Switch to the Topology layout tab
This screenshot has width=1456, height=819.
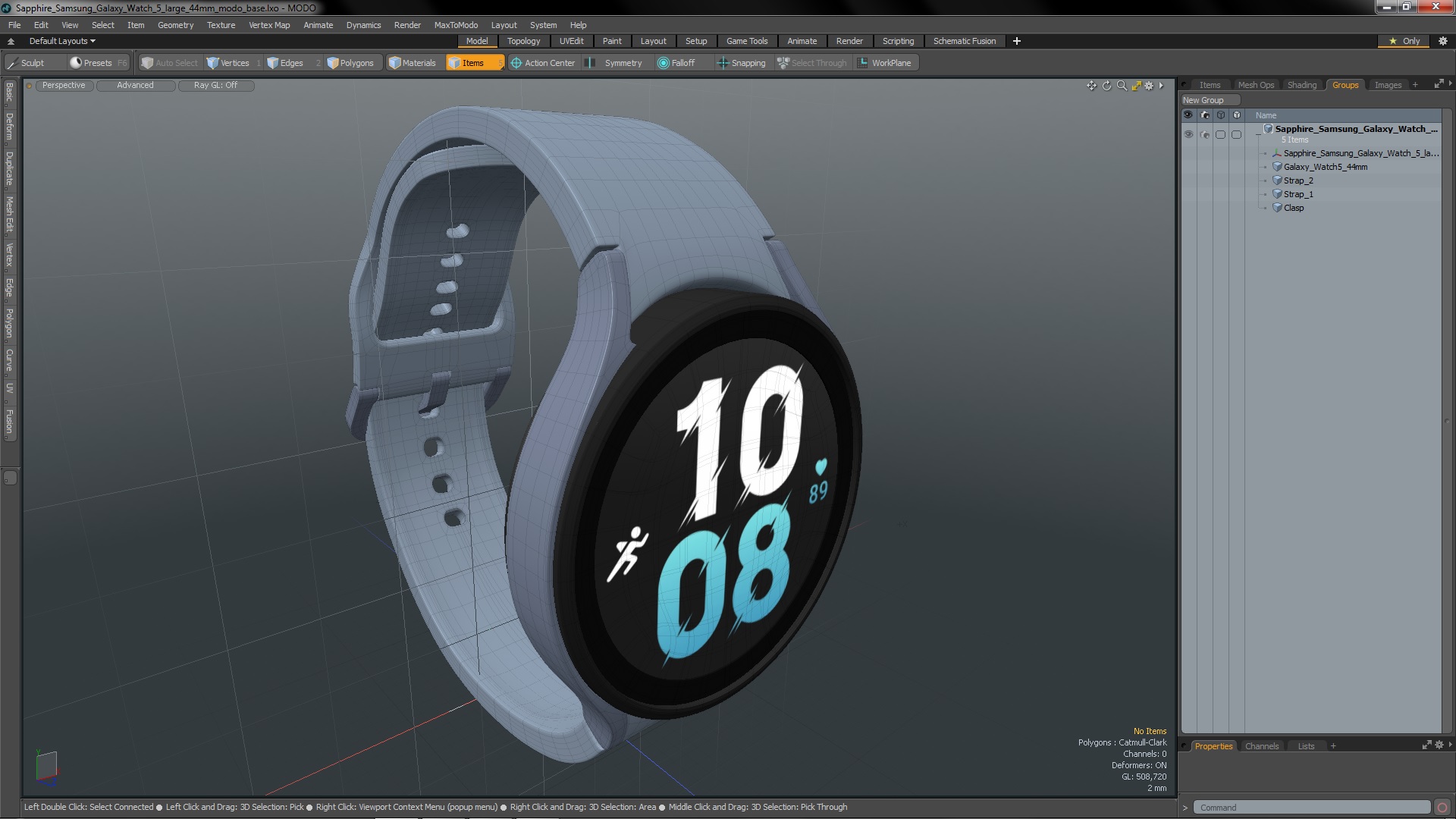(523, 41)
